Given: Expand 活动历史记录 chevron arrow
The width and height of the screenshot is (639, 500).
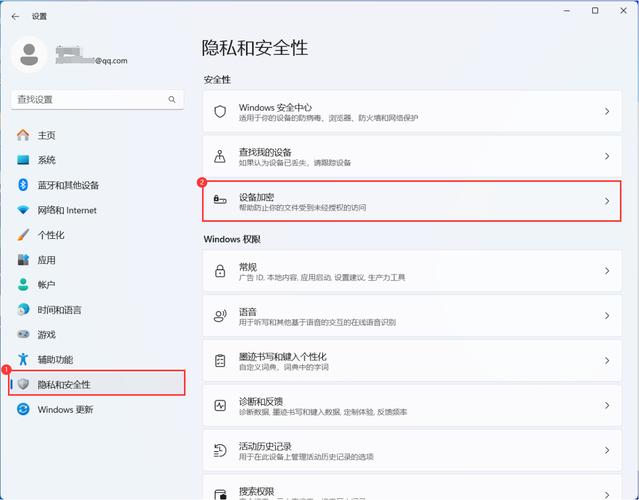Looking at the screenshot, I should 607,450.
